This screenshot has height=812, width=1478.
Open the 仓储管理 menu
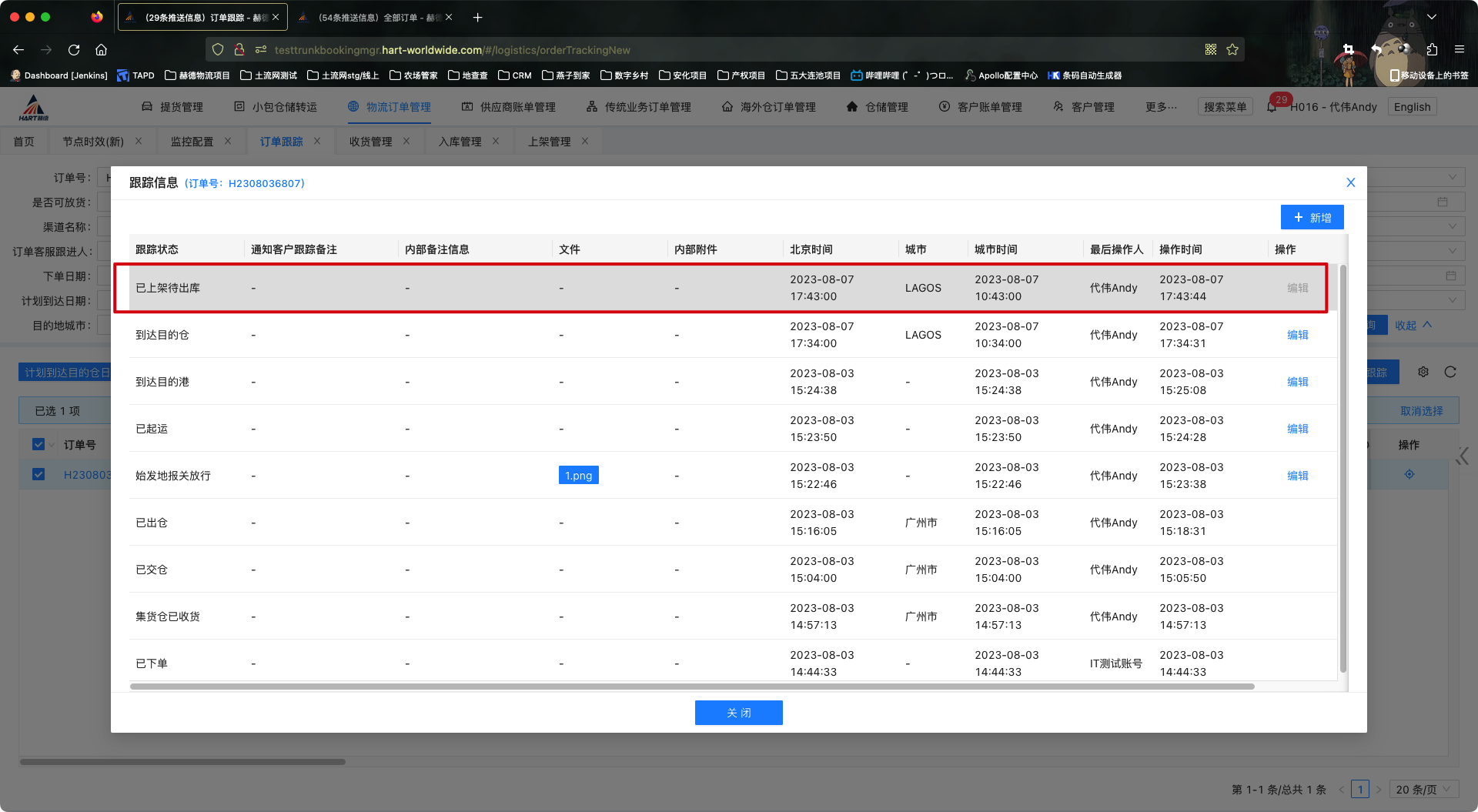click(878, 107)
